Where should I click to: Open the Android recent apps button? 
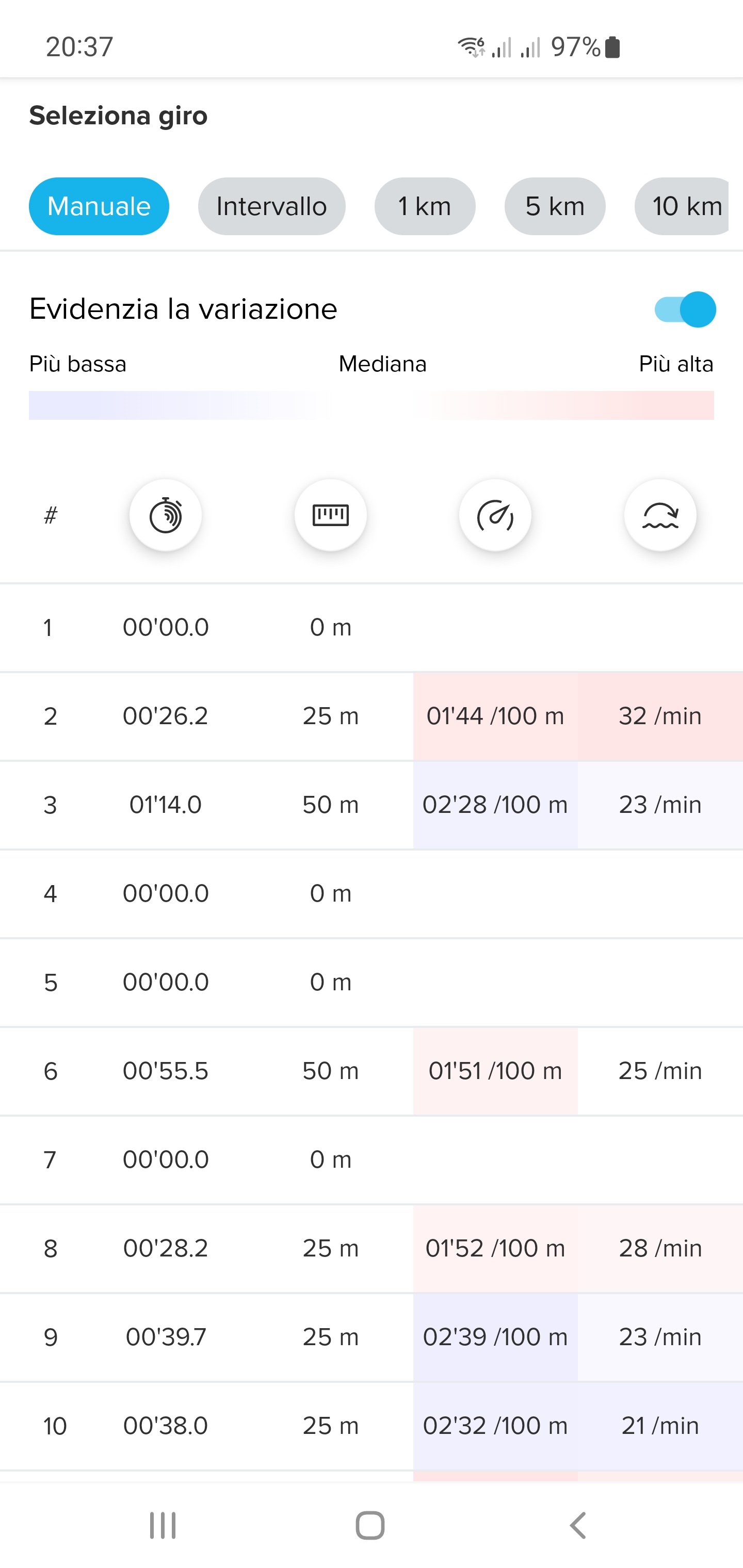coord(163,1525)
